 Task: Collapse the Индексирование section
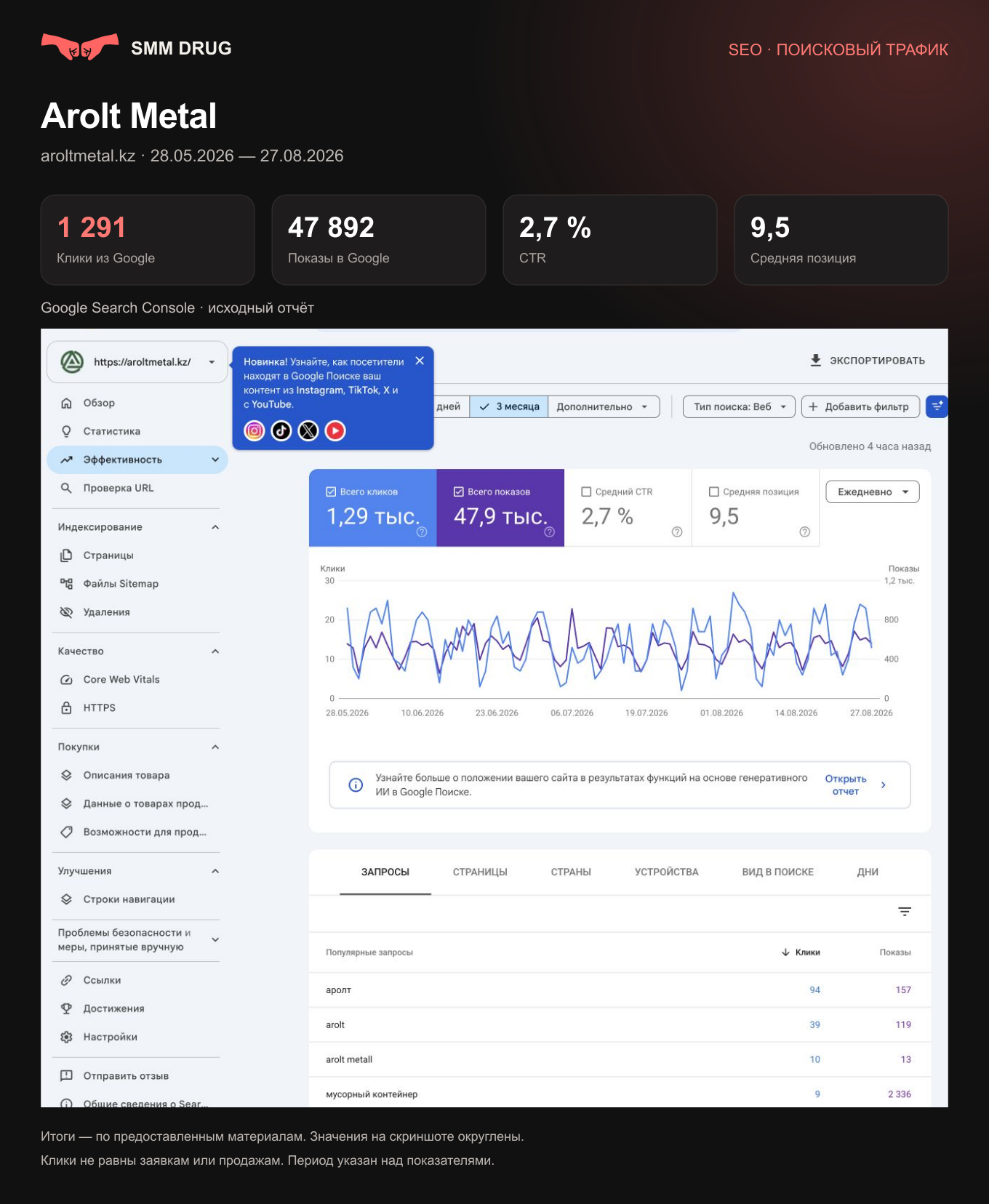215,527
